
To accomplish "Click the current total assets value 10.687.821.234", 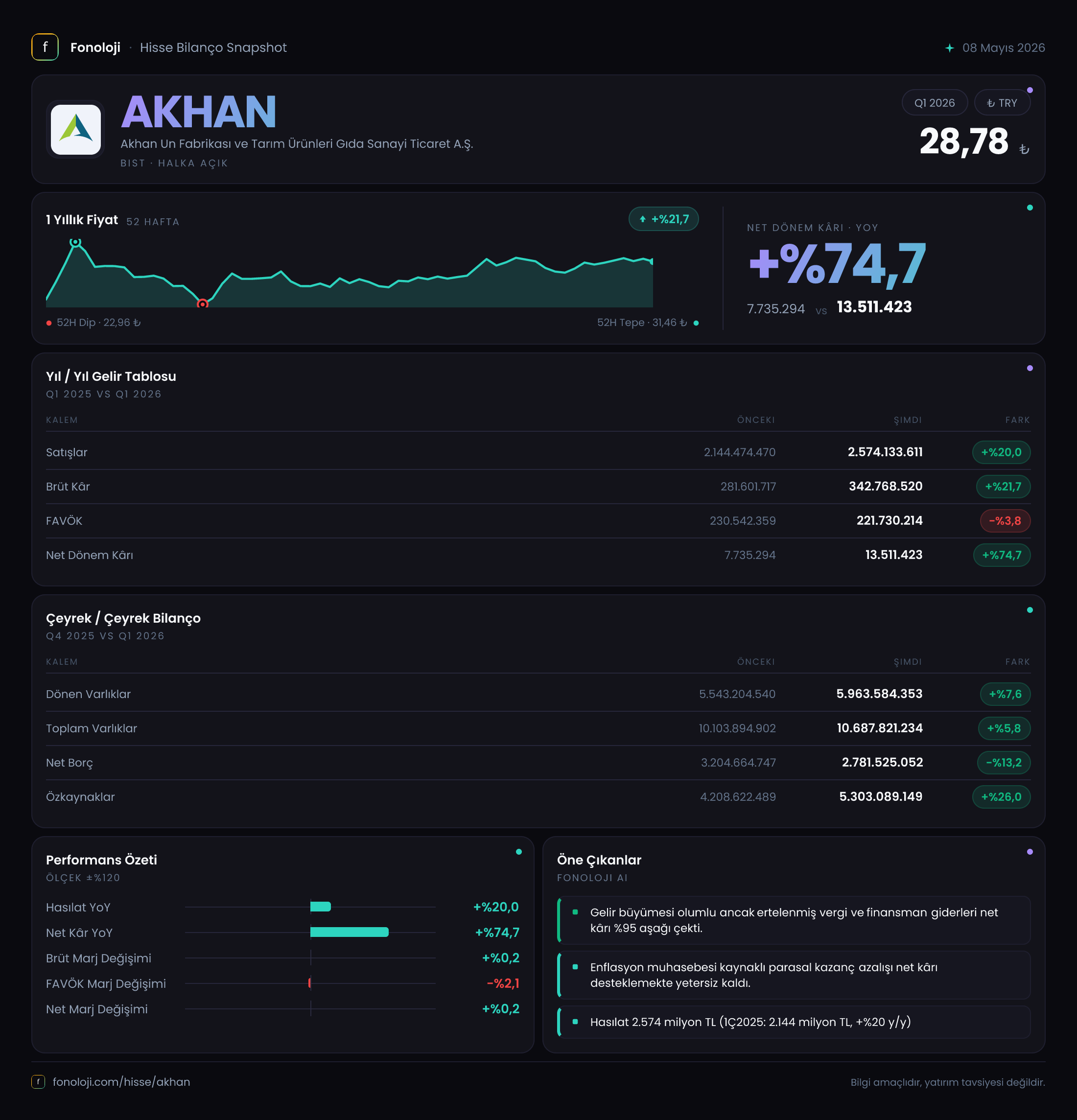I will (880, 728).
